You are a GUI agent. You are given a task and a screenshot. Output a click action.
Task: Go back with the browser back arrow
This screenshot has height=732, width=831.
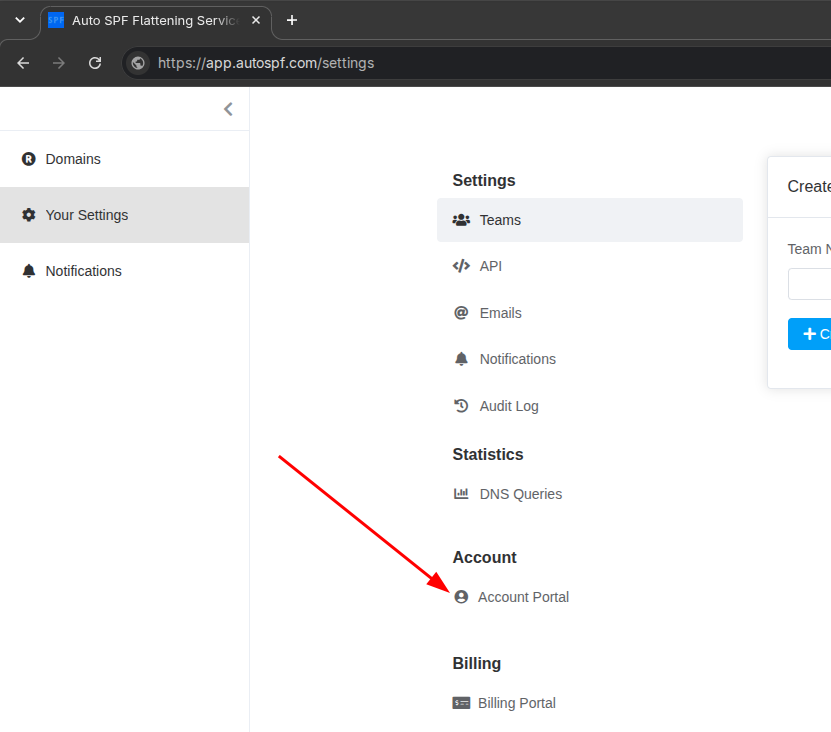click(23, 63)
